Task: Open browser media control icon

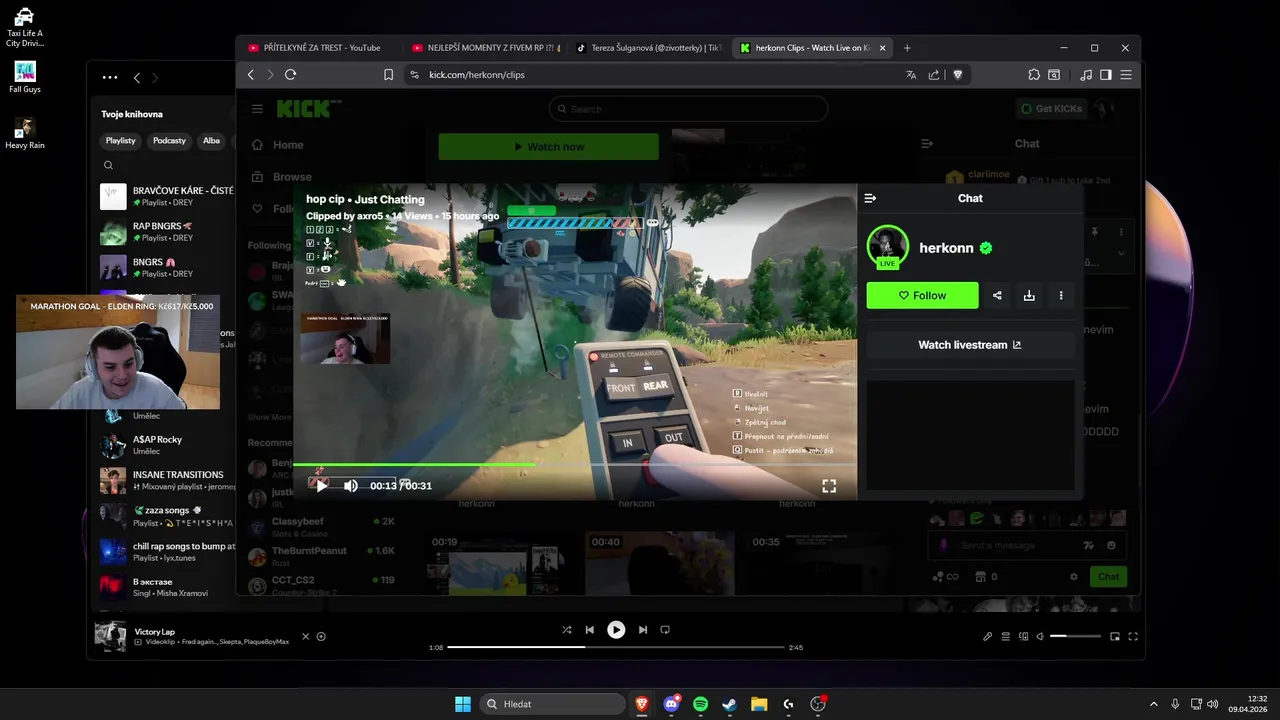Action: tap(1087, 75)
